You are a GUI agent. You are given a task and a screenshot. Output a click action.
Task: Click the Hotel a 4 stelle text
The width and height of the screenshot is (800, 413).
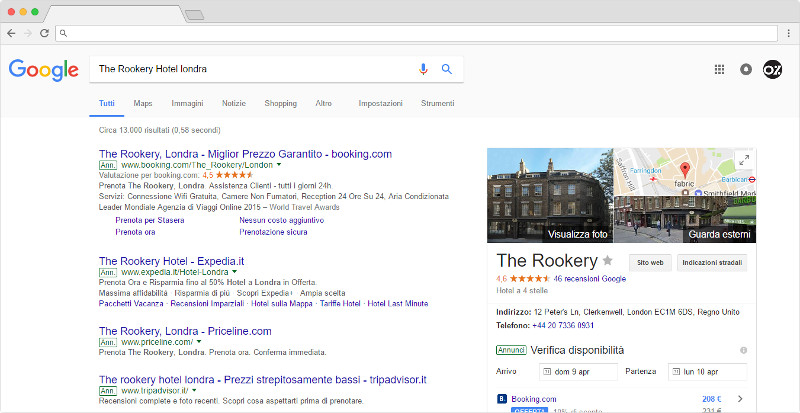(522, 290)
